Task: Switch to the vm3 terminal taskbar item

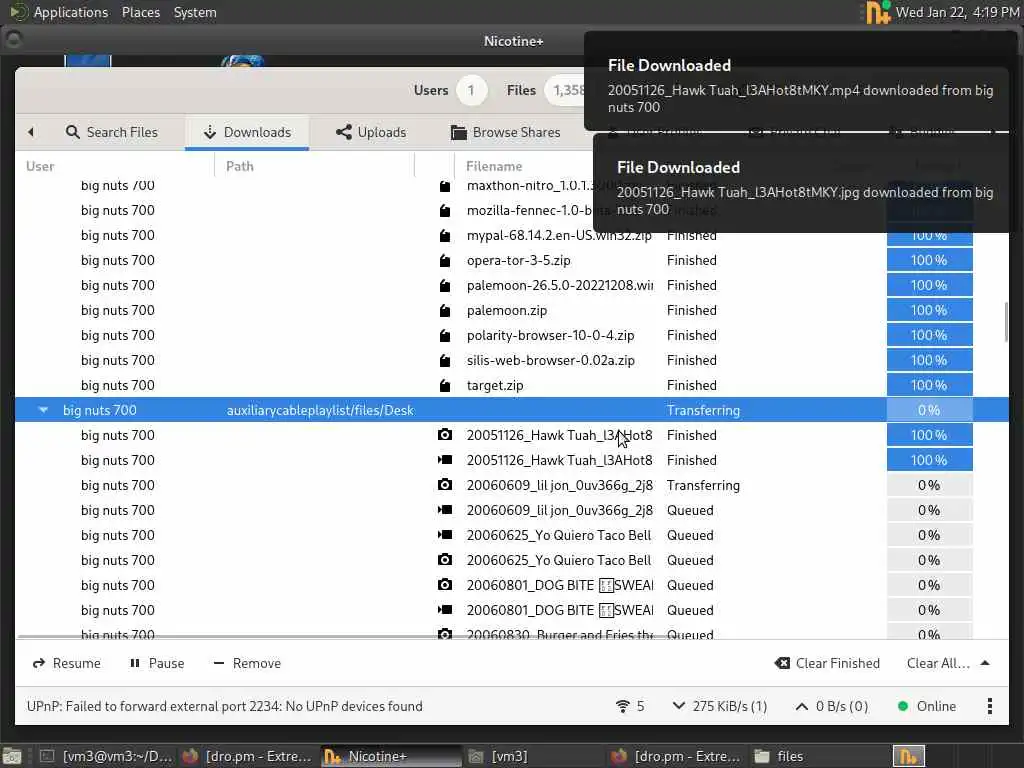Action: 107,756
